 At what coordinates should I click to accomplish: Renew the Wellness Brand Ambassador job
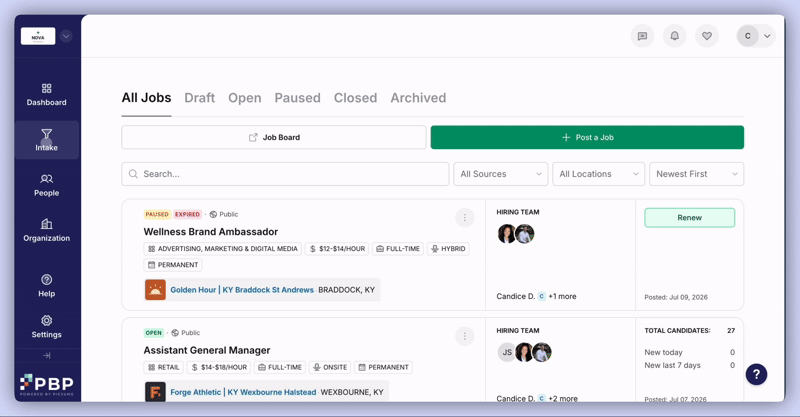click(x=690, y=217)
